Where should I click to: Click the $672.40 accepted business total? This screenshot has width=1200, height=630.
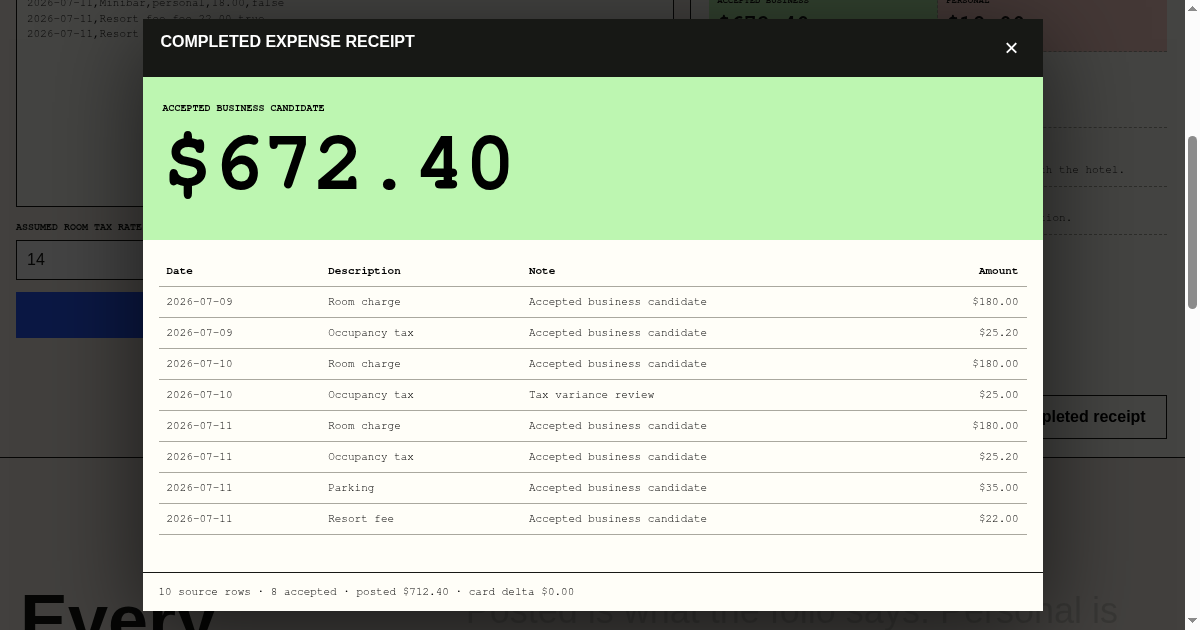coord(340,165)
